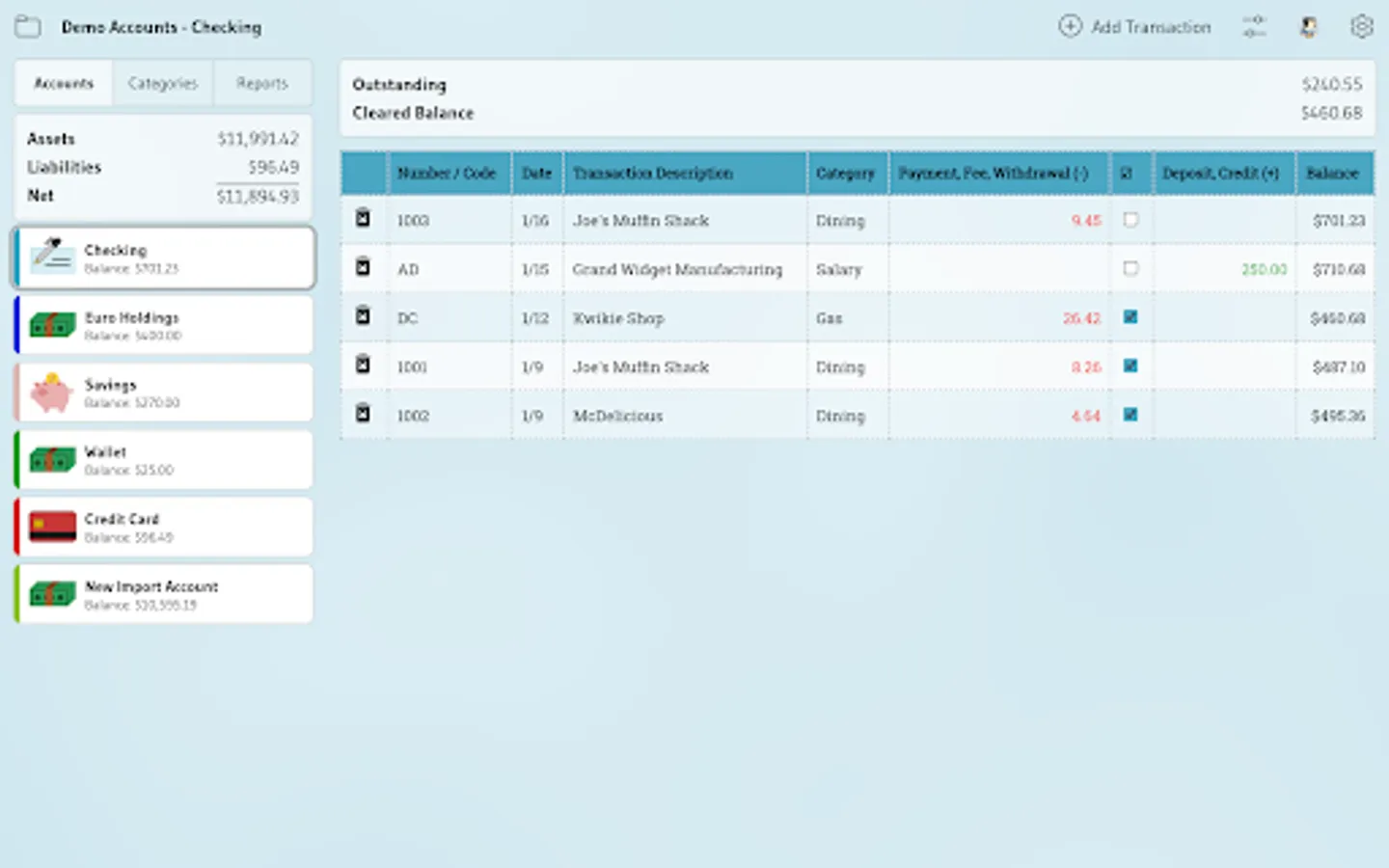Open the user profile icon
The width and height of the screenshot is (1389, 868).
[x=1308, y=26]
